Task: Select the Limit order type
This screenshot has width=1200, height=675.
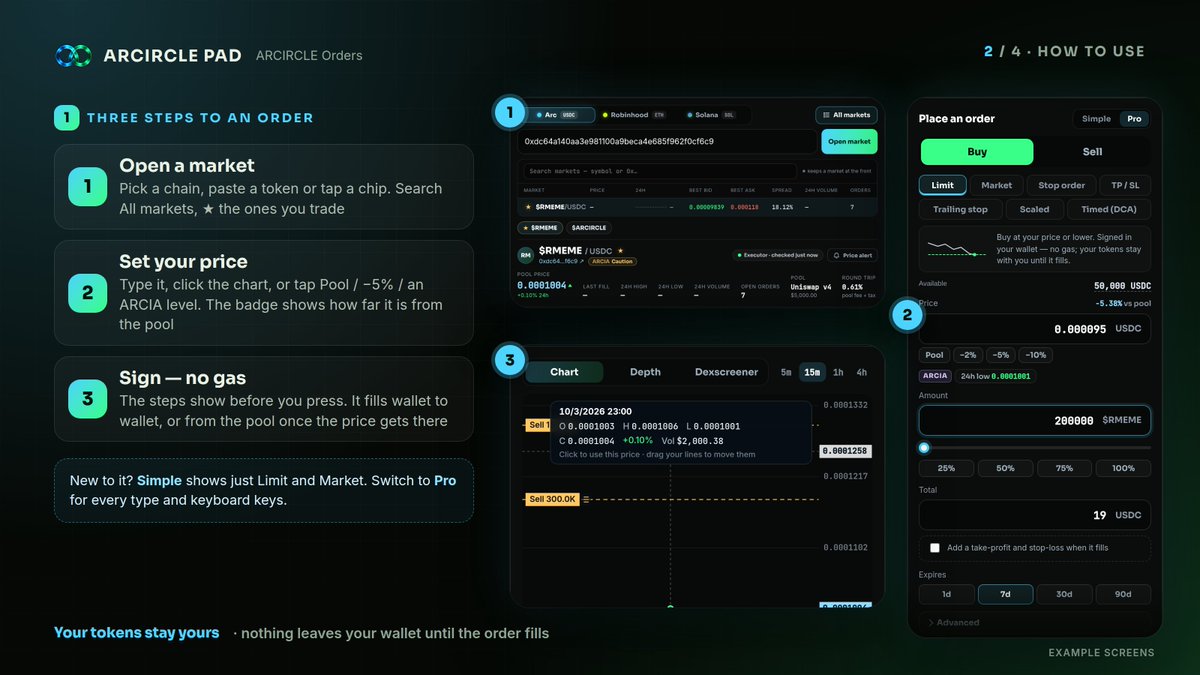Action: (942, 185)
